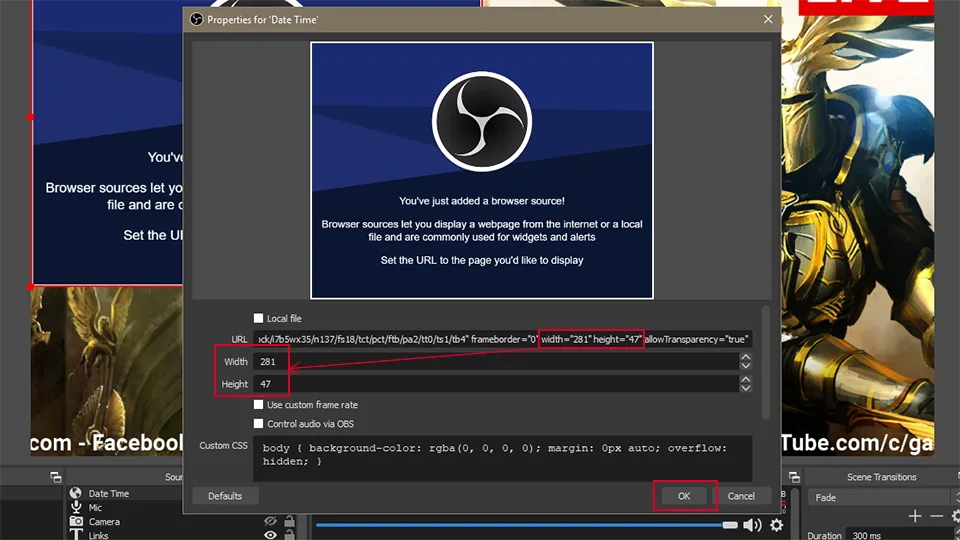Click the browser source preview in dialog
This screenshot has width=960, height=540.
pyautogui.click(x=482, y=170)
